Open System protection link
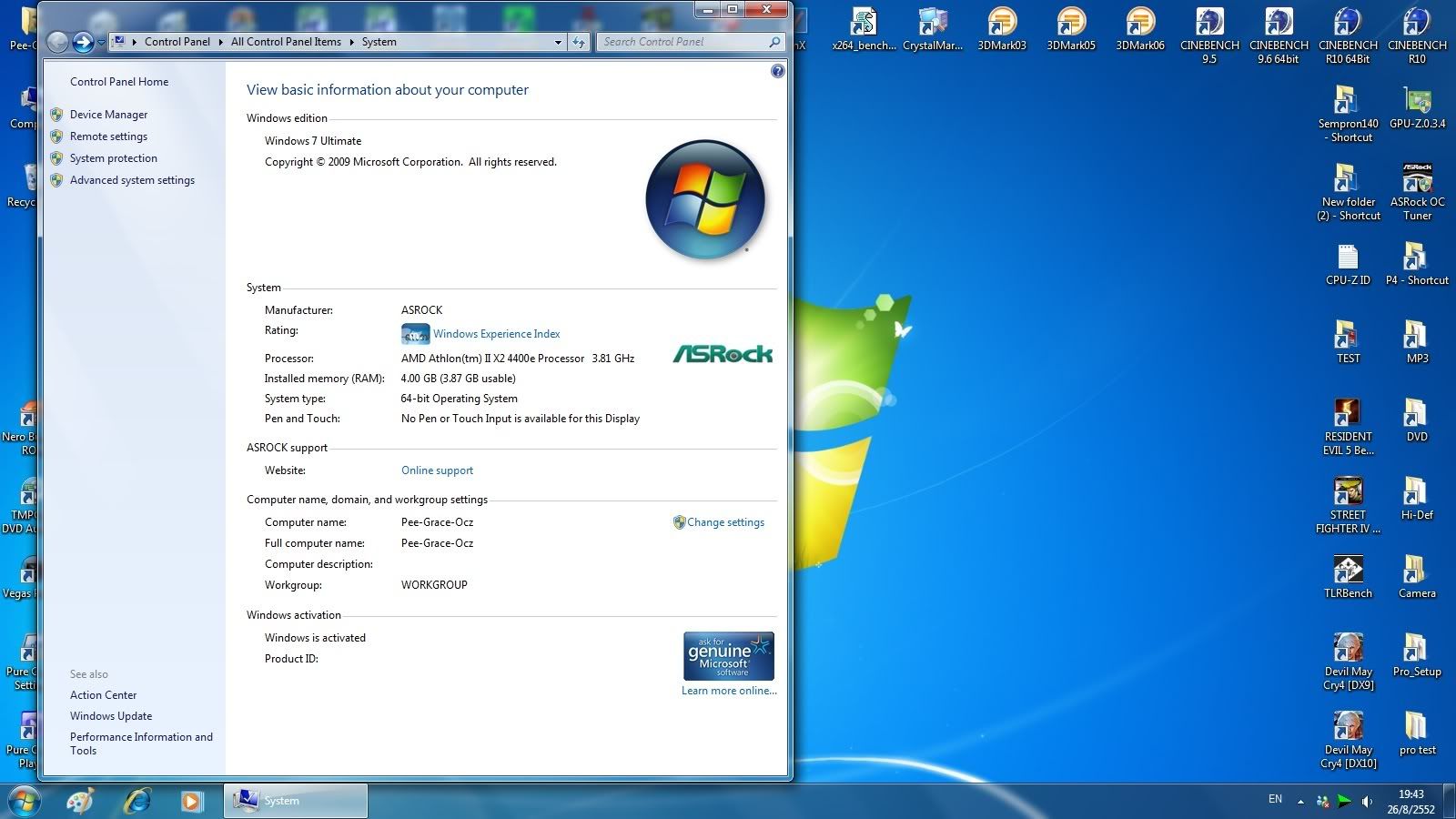 (114, 158)
